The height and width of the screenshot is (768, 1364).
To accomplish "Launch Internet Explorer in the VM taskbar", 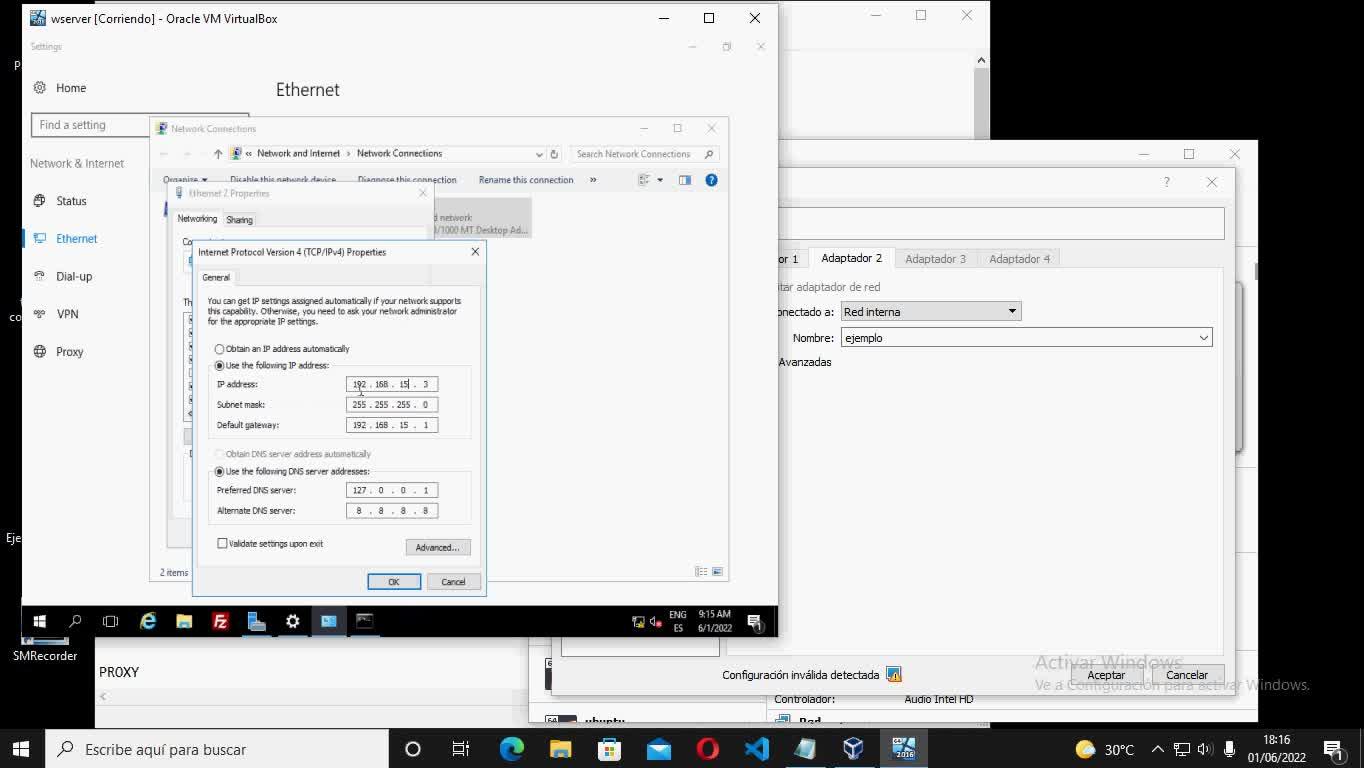I will tap(148, 621).
